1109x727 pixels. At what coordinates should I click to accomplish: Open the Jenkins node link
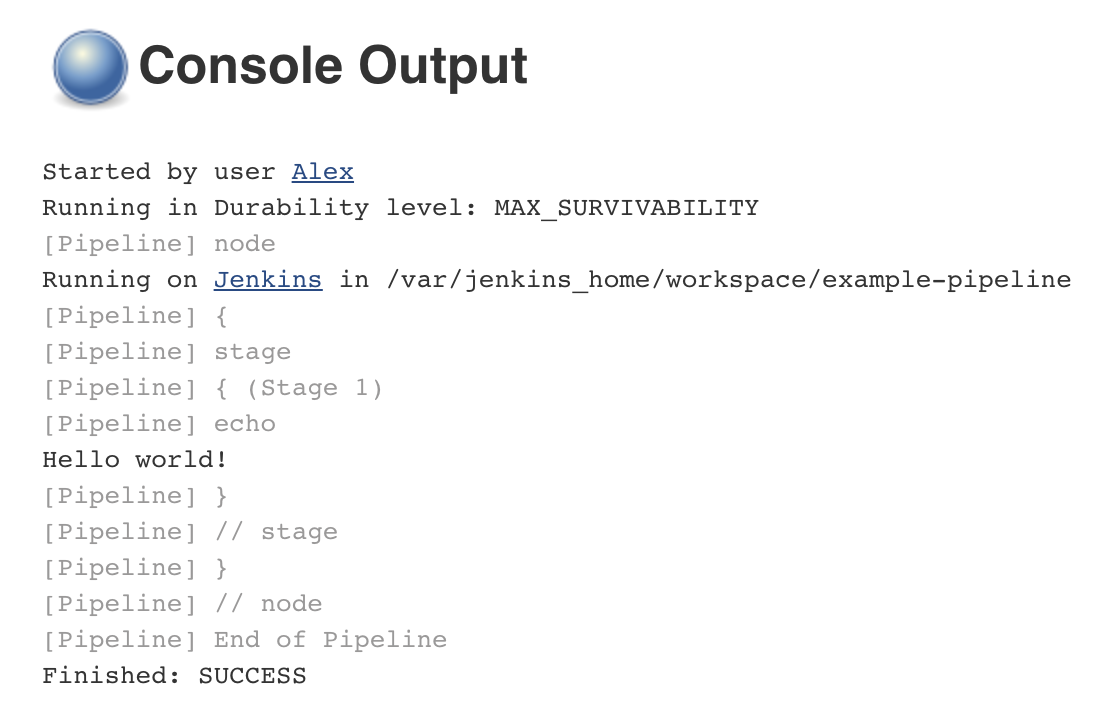pos(268,280)
